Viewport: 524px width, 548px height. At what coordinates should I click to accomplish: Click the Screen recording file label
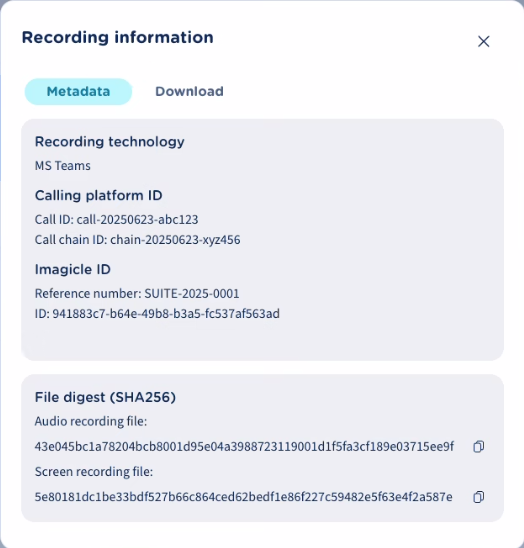pyautogui.click(x=94, y=472)
